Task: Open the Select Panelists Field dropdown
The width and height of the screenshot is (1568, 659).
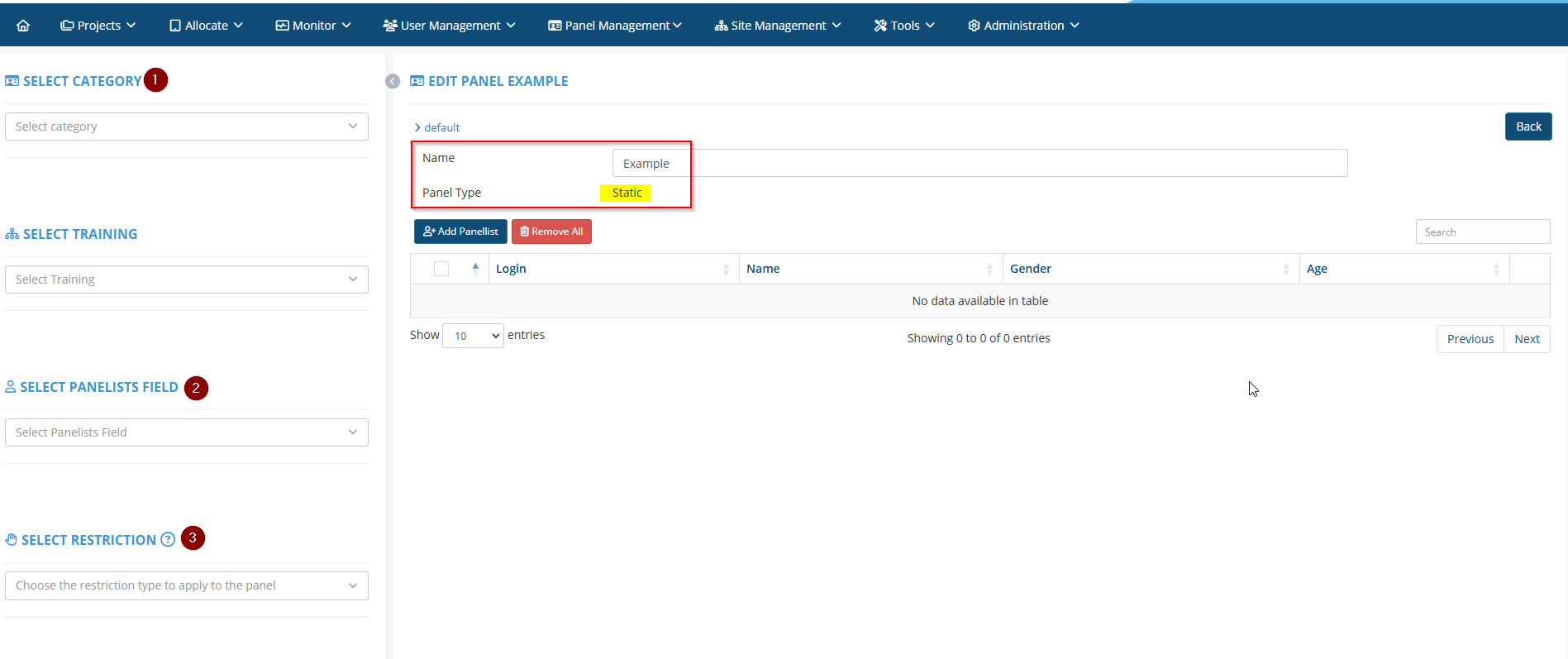Action: (x=187, y=432)
